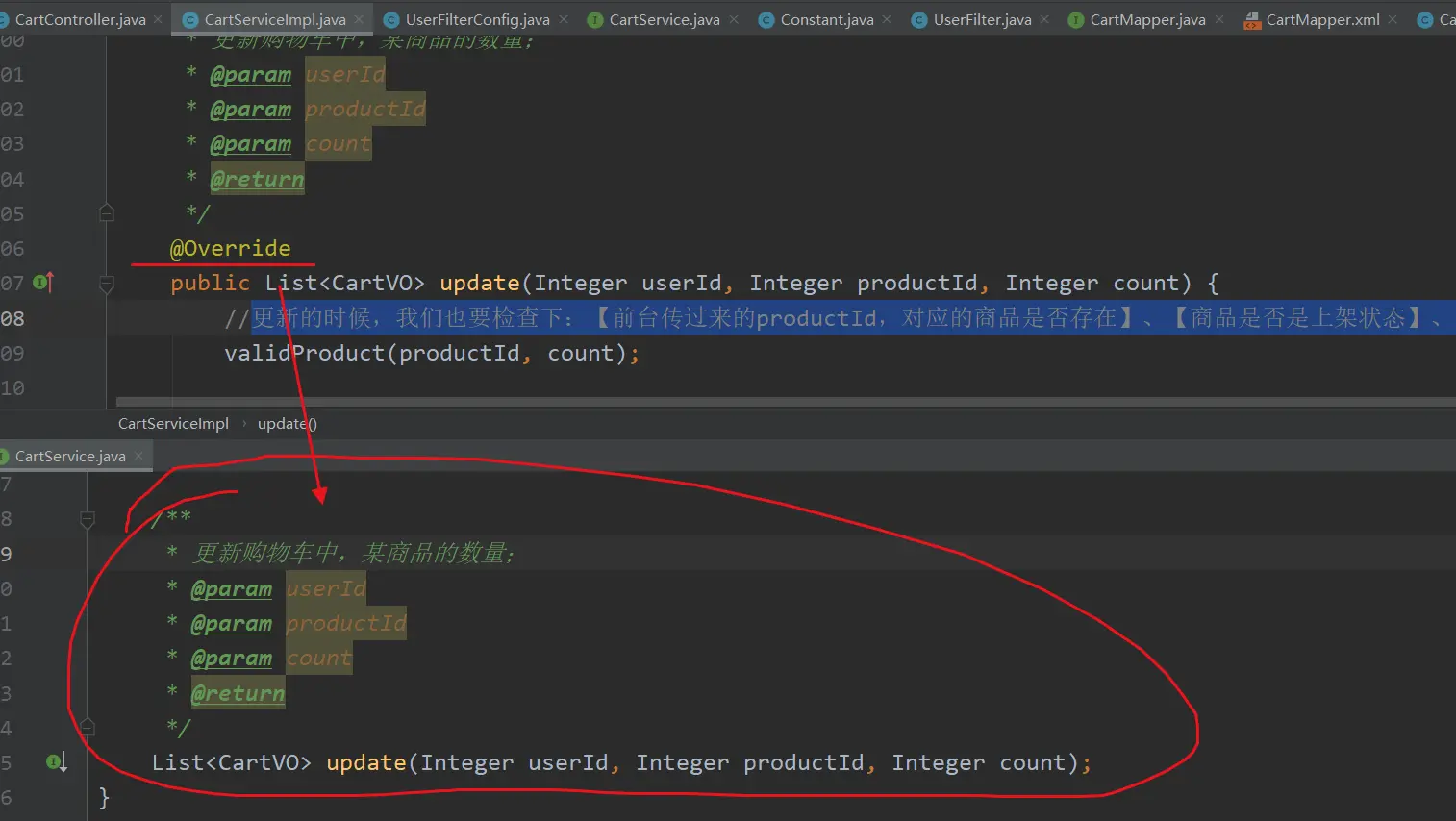Close CartService.java tab in lower split pane

click(x=138, y=456)
